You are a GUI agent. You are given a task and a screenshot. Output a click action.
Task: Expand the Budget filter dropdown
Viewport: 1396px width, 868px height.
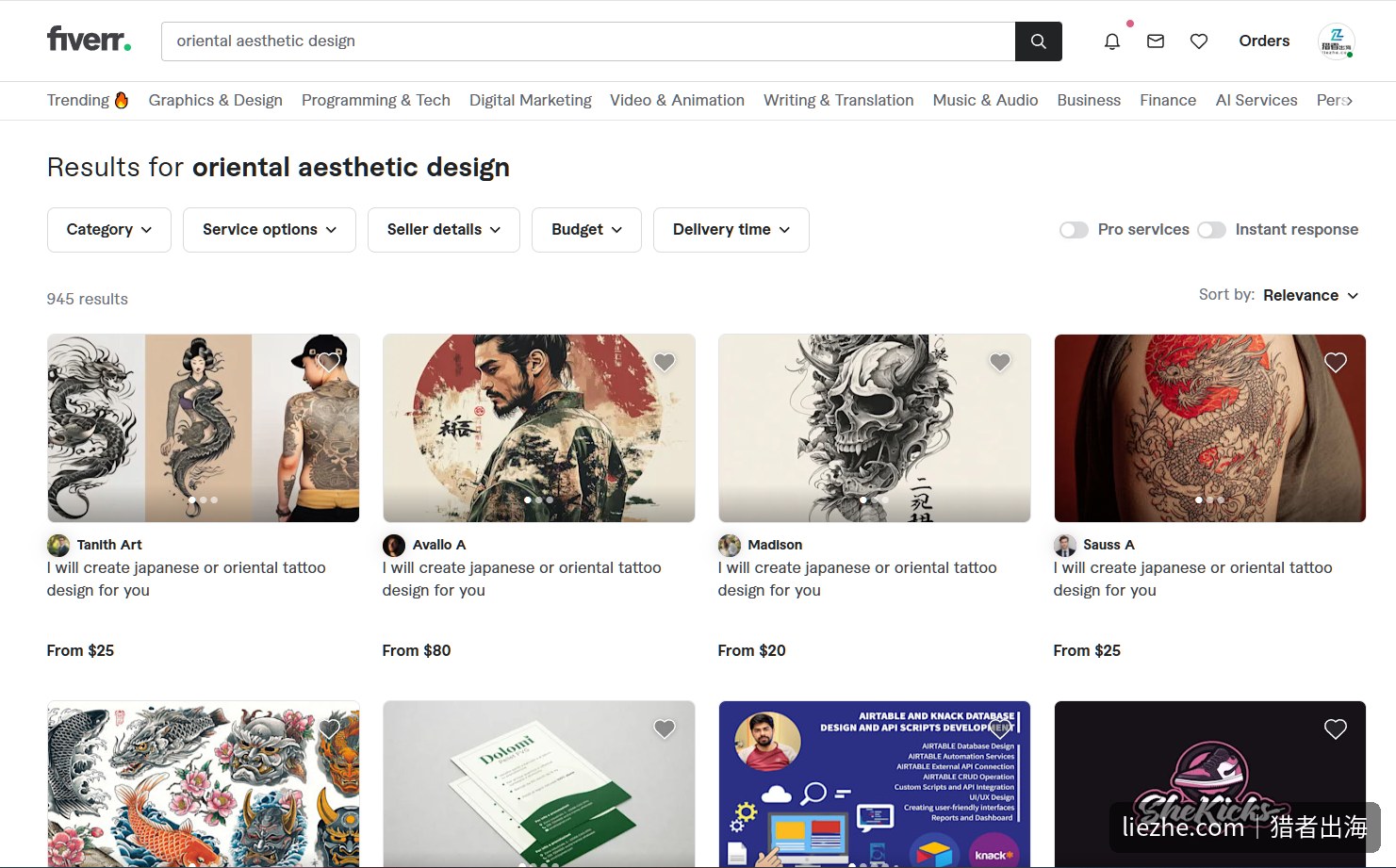586,230
